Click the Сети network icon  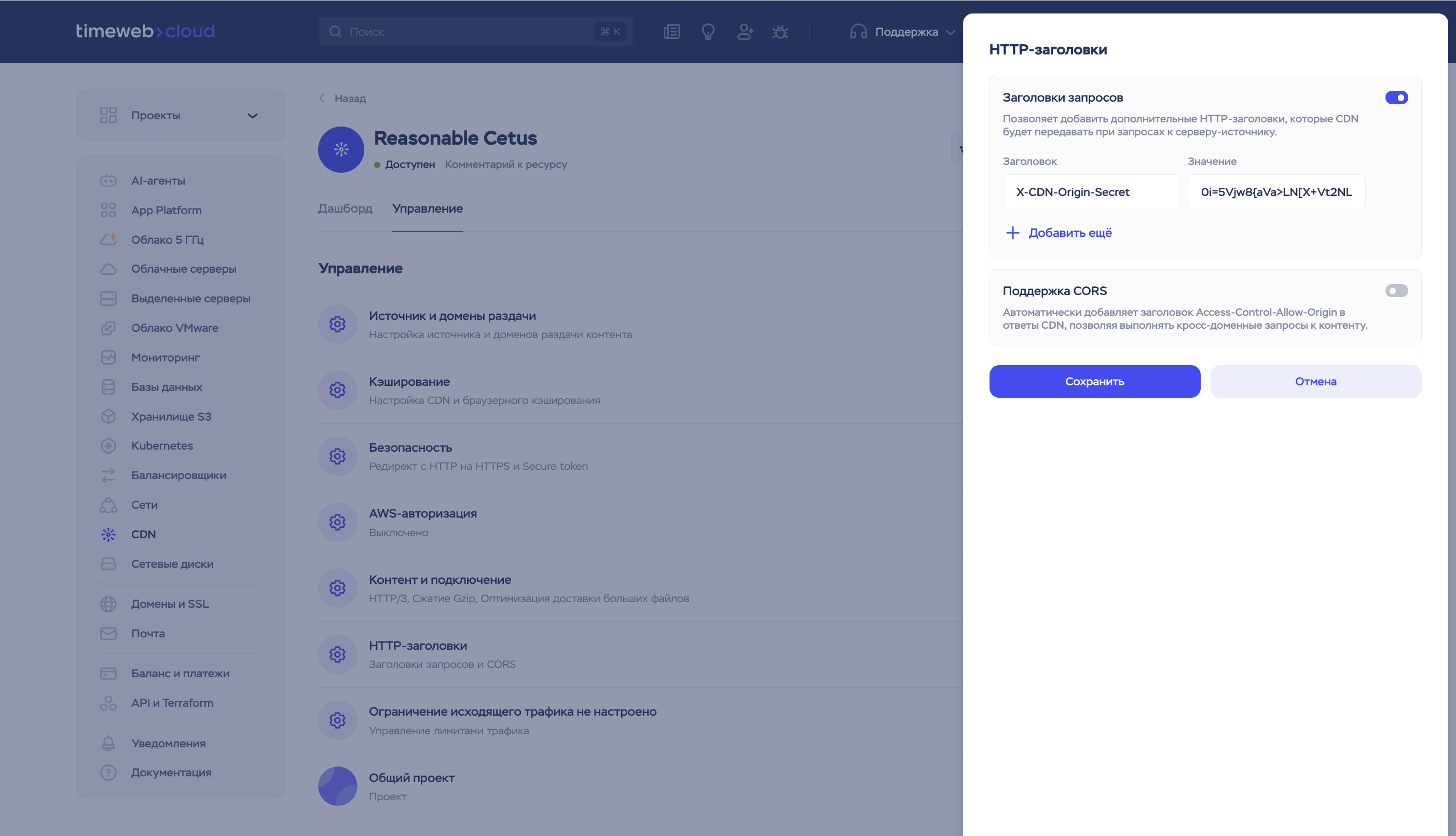[108, 505]
